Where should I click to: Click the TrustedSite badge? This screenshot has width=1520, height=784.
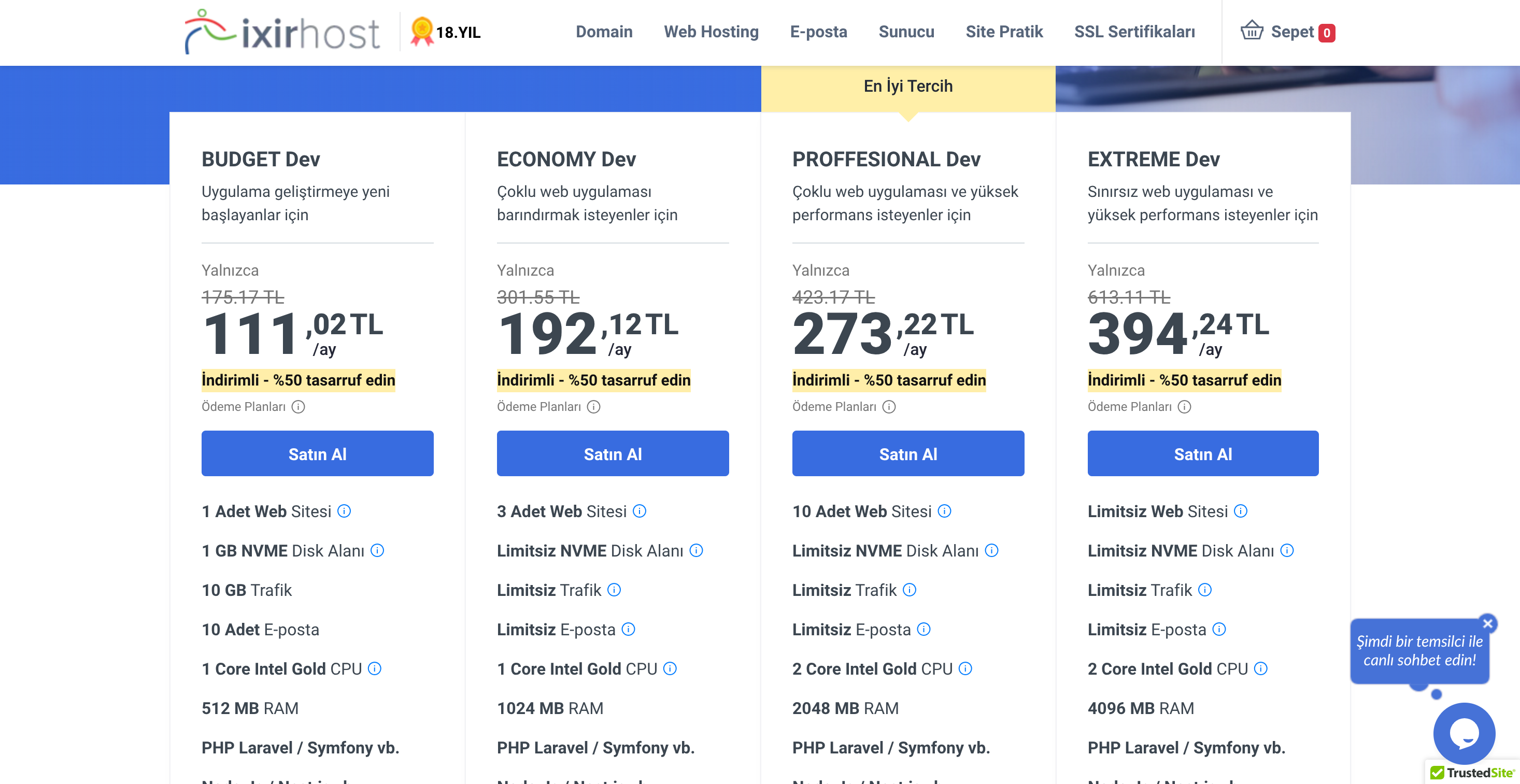tap(1472, 772)
